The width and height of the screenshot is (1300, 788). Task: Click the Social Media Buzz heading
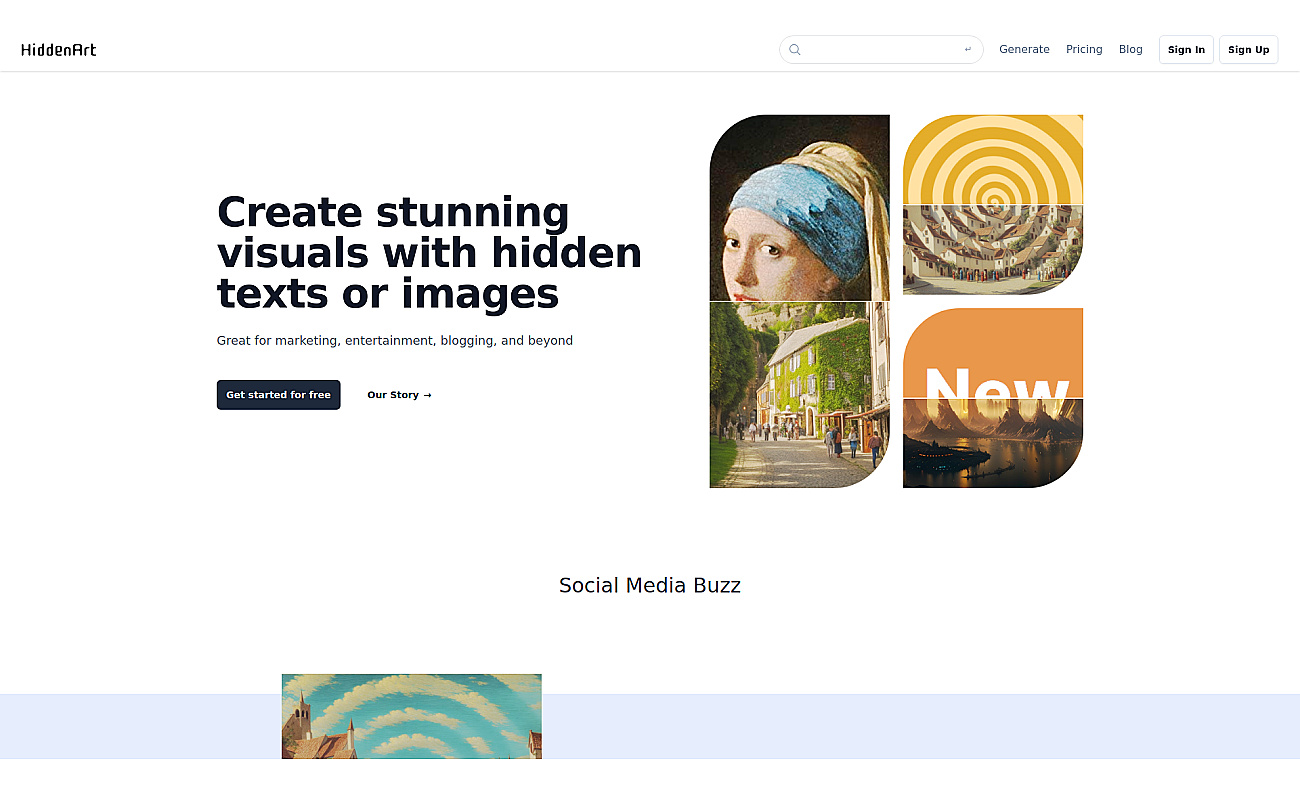click(x=650, y=586)
